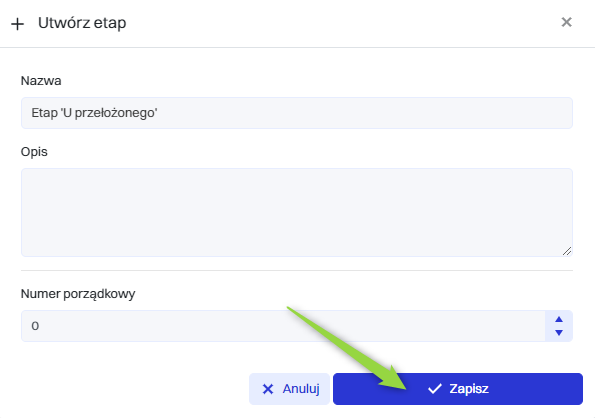This screenshot has height=418, width=595.
Task: Click the Utwórz etap dialog title
Action: point(82,23)
